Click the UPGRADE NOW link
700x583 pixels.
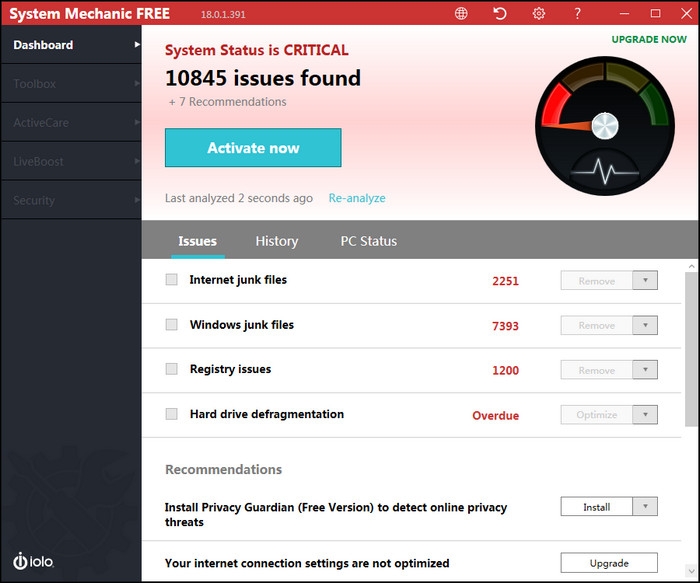(649, 39)
